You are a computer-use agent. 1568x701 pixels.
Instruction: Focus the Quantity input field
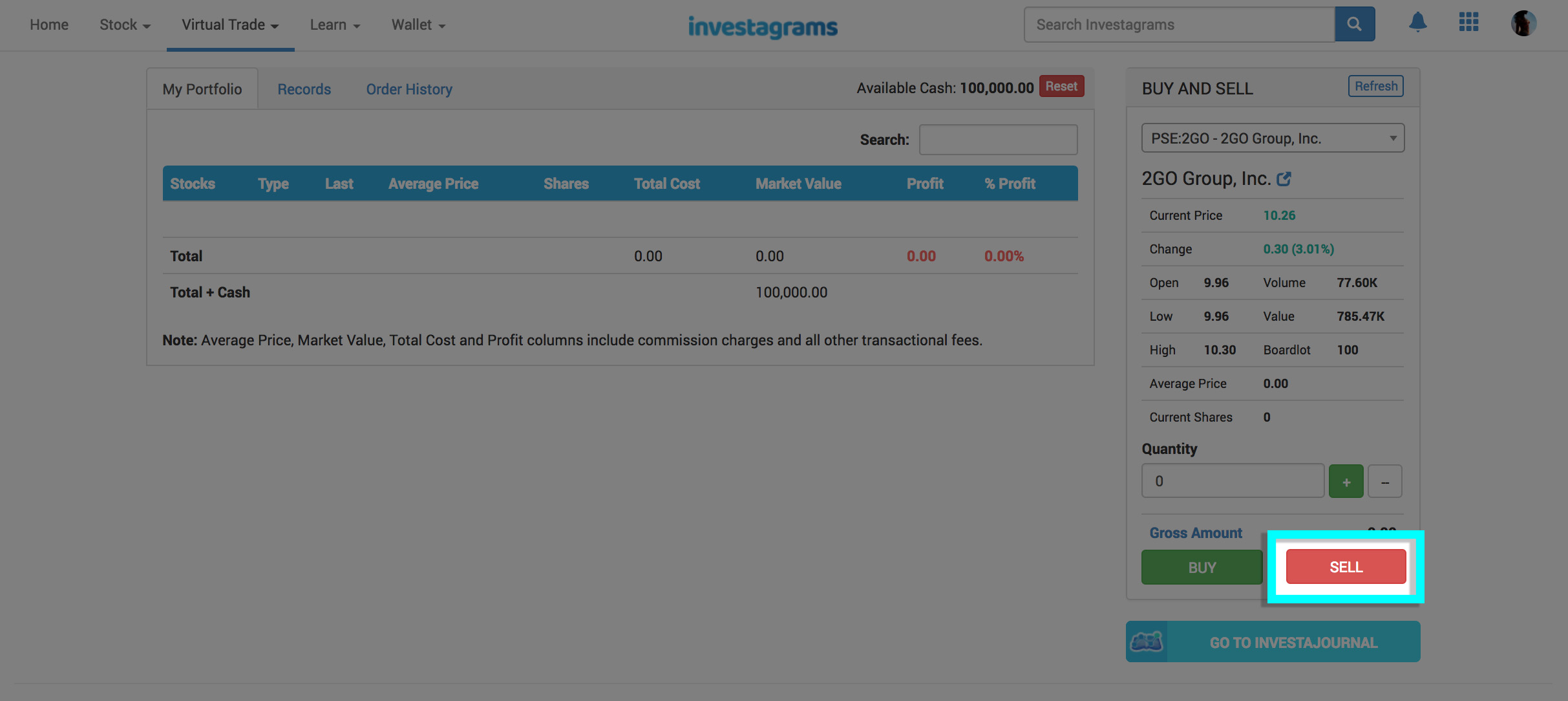[x=1233, y=481]
